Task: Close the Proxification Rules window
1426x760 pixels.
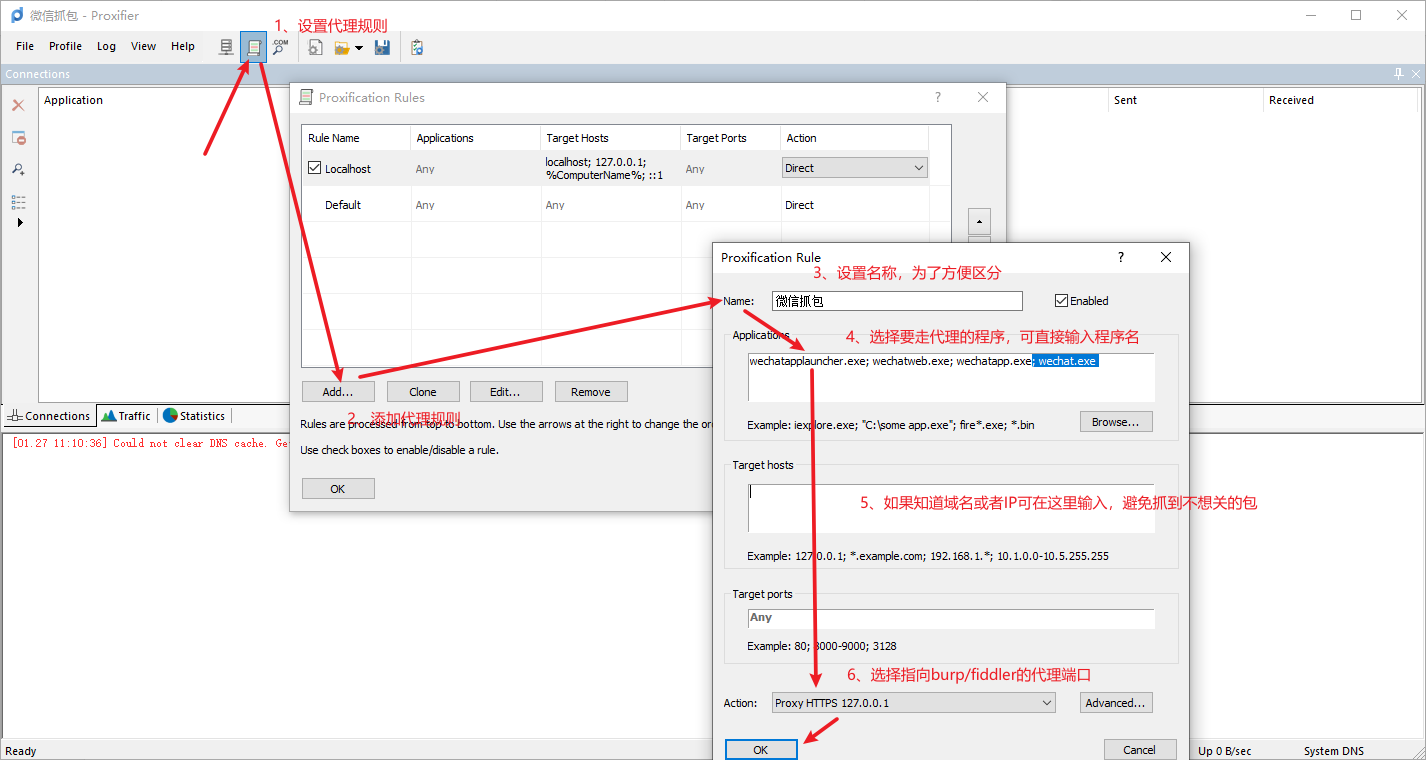Action: coord(983,97)
